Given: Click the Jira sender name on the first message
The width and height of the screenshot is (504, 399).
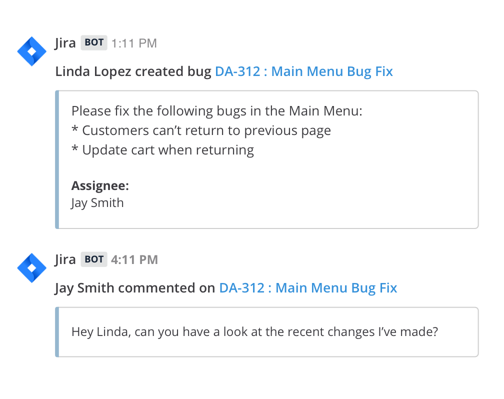Looking at the screenshot, I should 65,43.
